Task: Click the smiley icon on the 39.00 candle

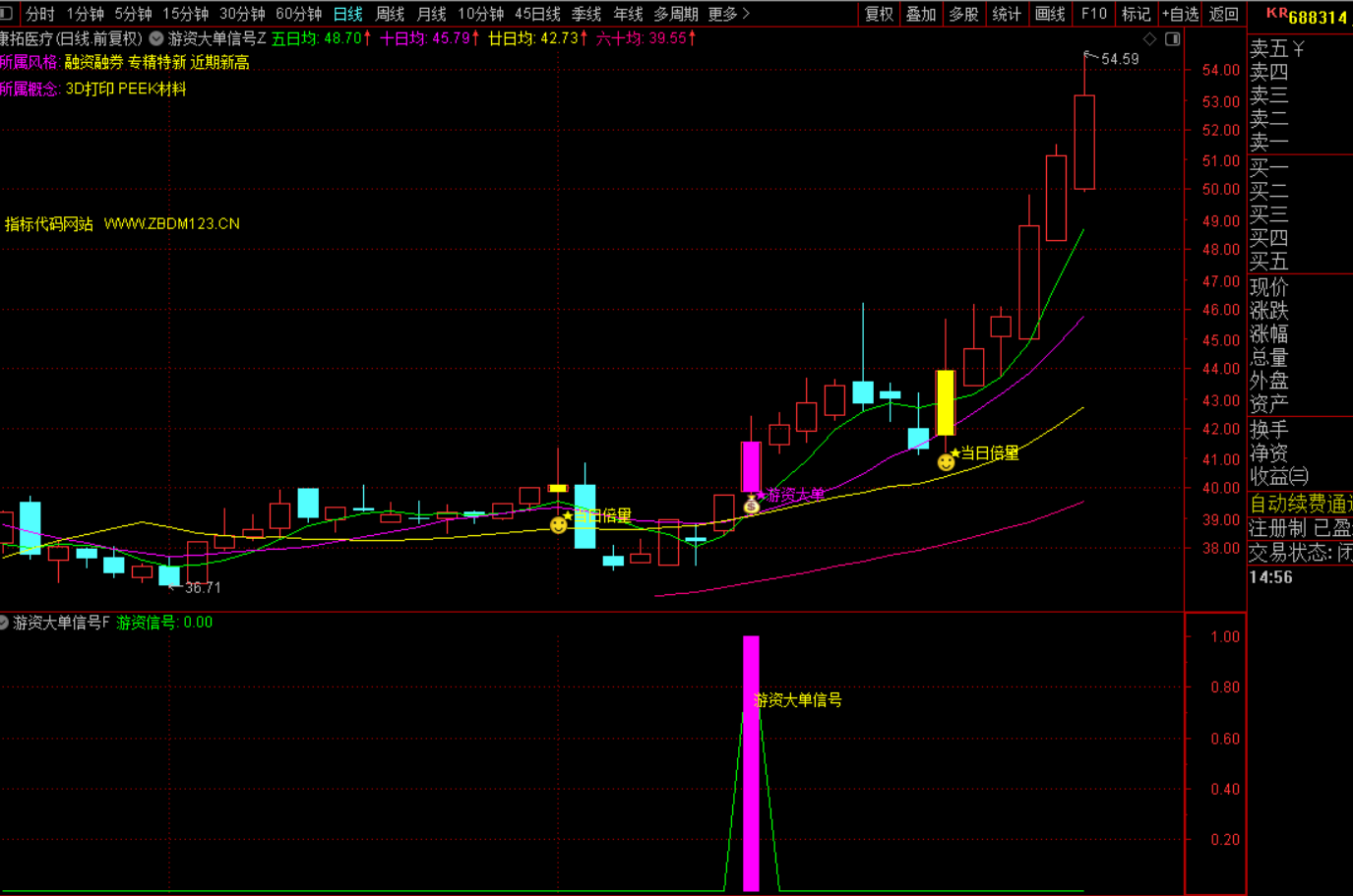Action: [558, 524]
